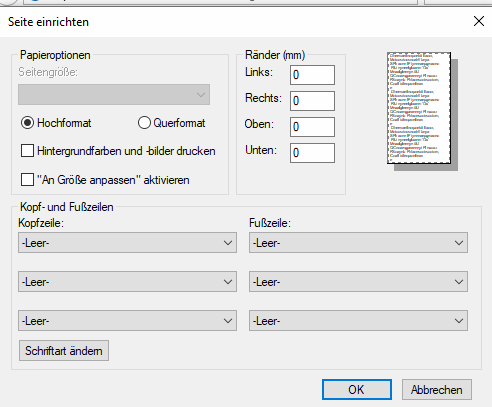492x407 pixels.
Task: Click the disabled Seitengröße dropdown arrow
Action: [201, 95]
